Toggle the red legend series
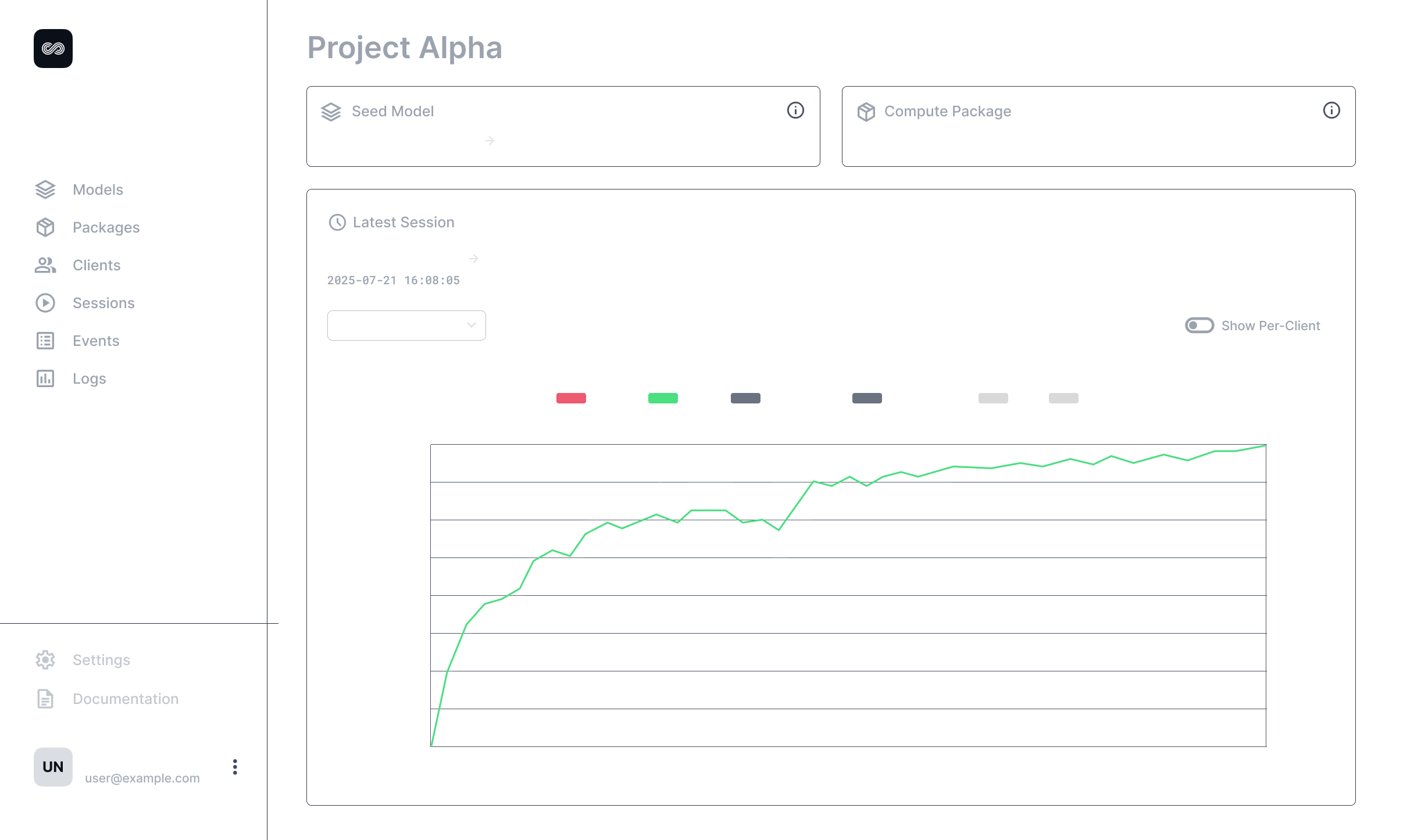Screen dimensions: 1414x840 [x=571, y=398]
